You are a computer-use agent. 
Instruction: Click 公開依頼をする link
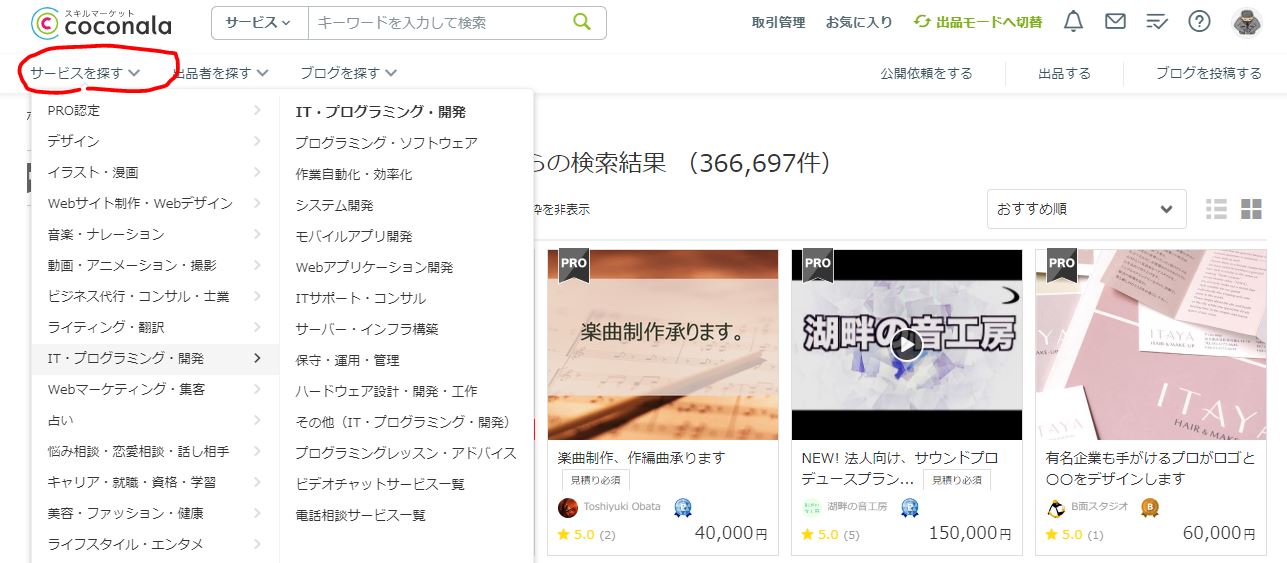click(x=926, y=73)
